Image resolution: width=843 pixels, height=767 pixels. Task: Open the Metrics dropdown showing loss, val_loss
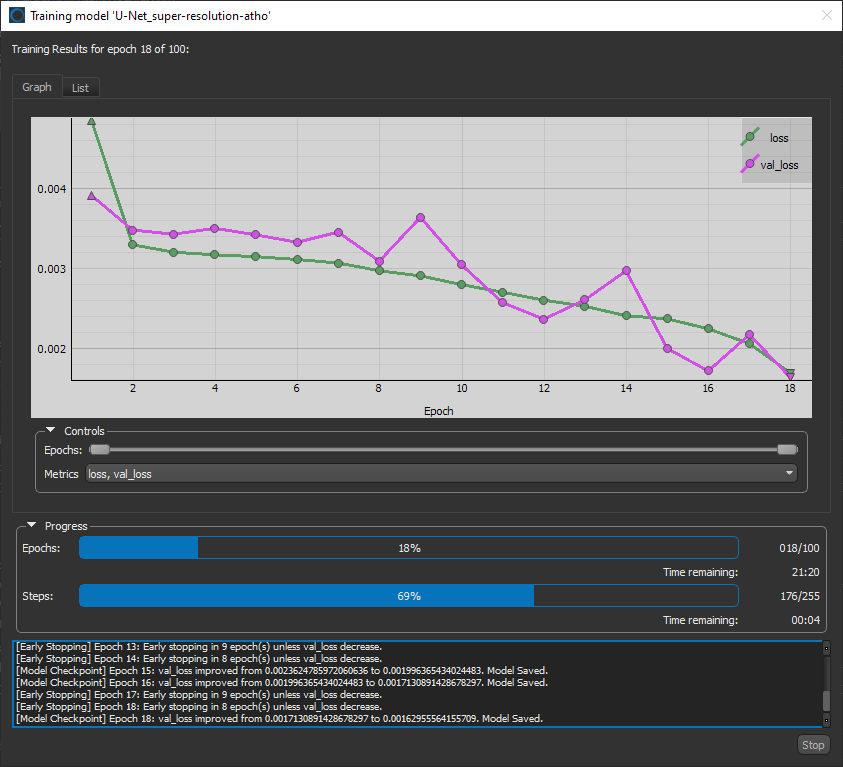tap(441, 474)
